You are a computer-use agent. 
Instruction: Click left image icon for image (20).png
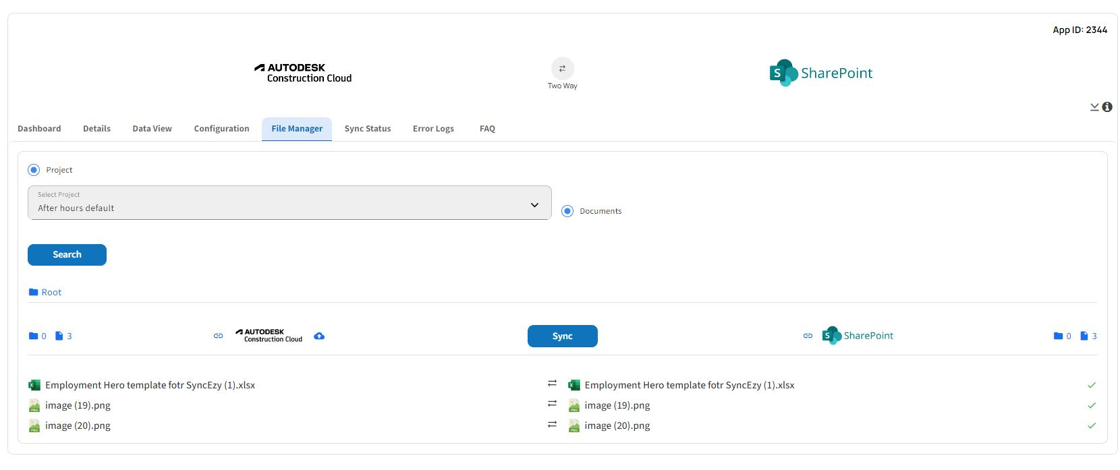[34, 426]
